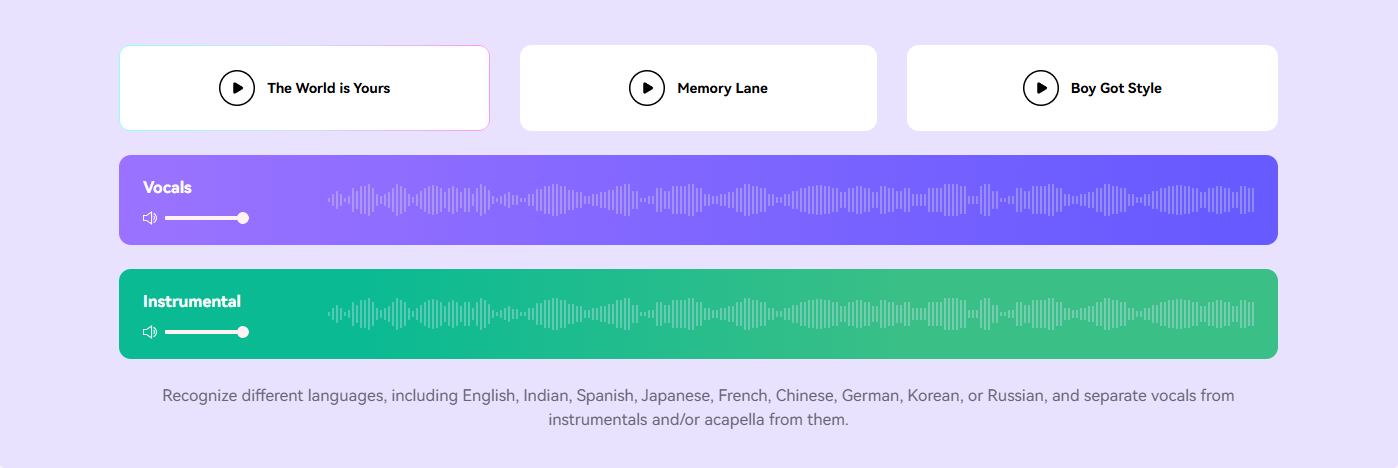Select the Boy Got Style song title
The image size is (1398, 468).
1116,88
